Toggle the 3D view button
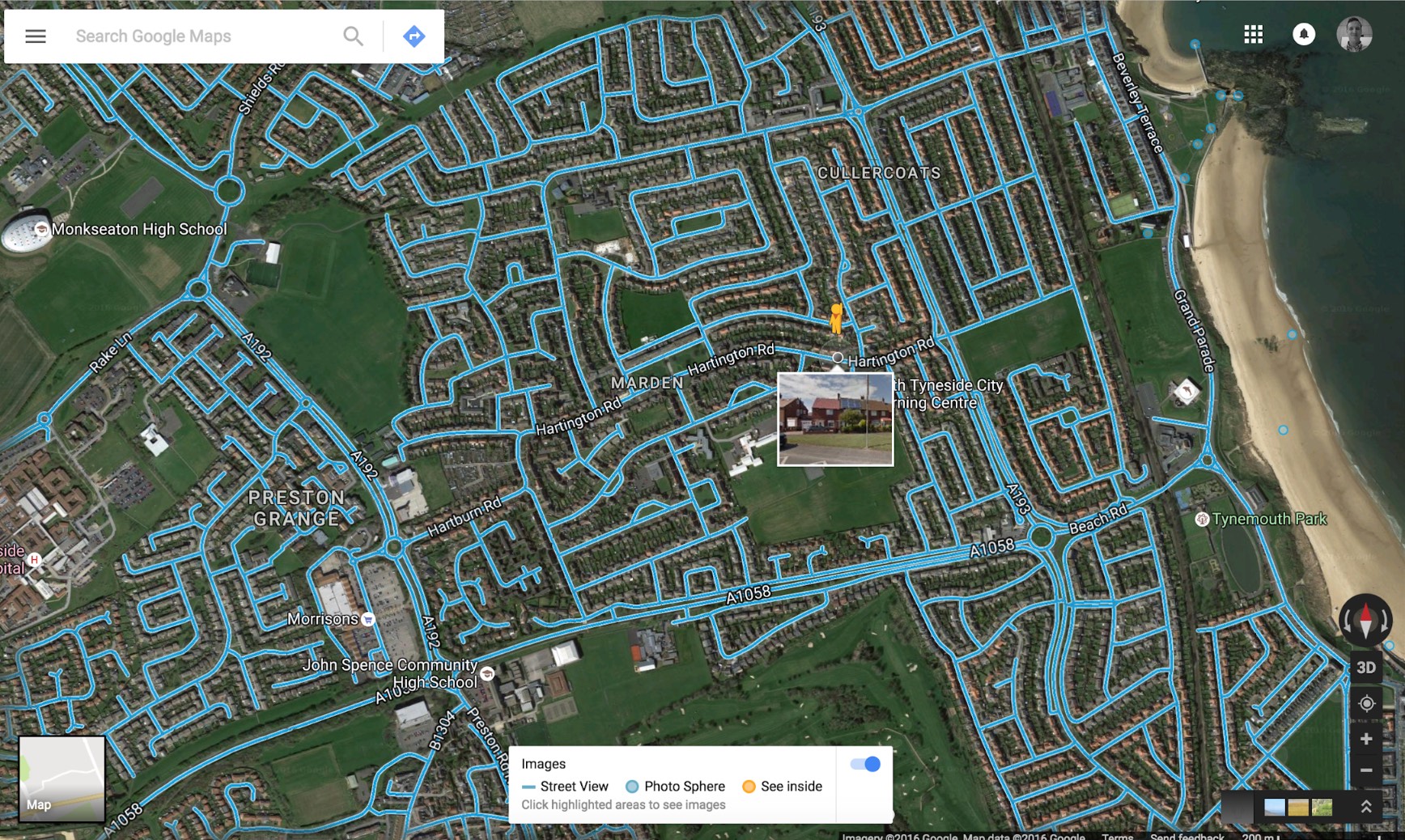 (1366, 668)
